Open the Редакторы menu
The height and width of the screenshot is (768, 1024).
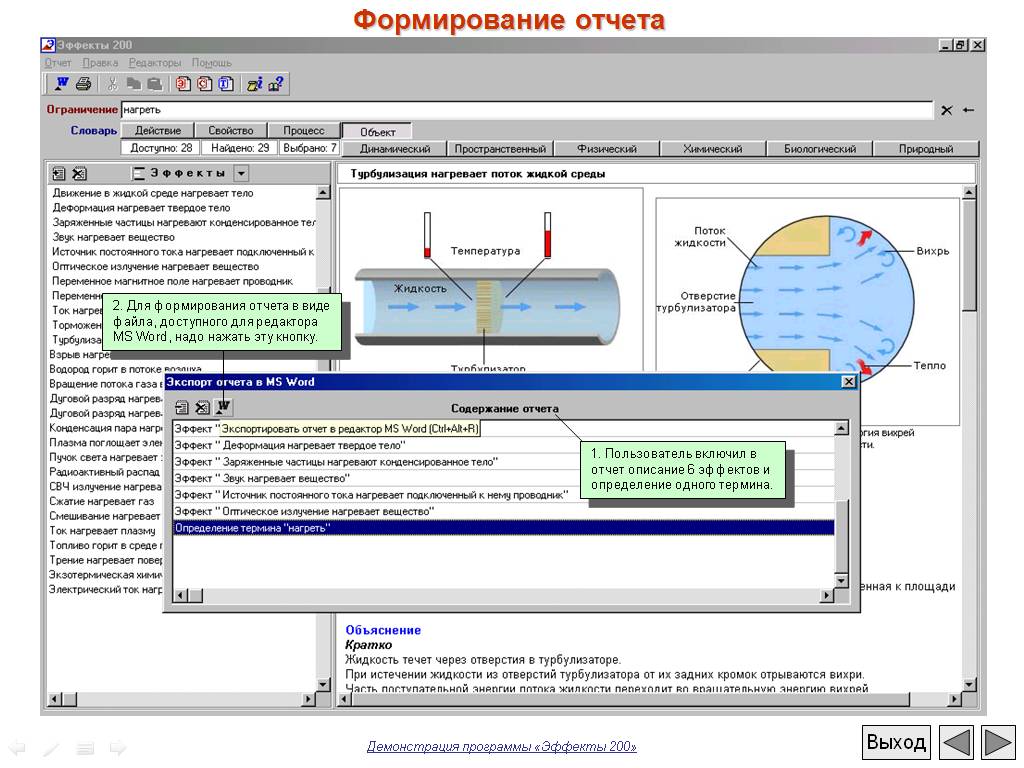155,63
